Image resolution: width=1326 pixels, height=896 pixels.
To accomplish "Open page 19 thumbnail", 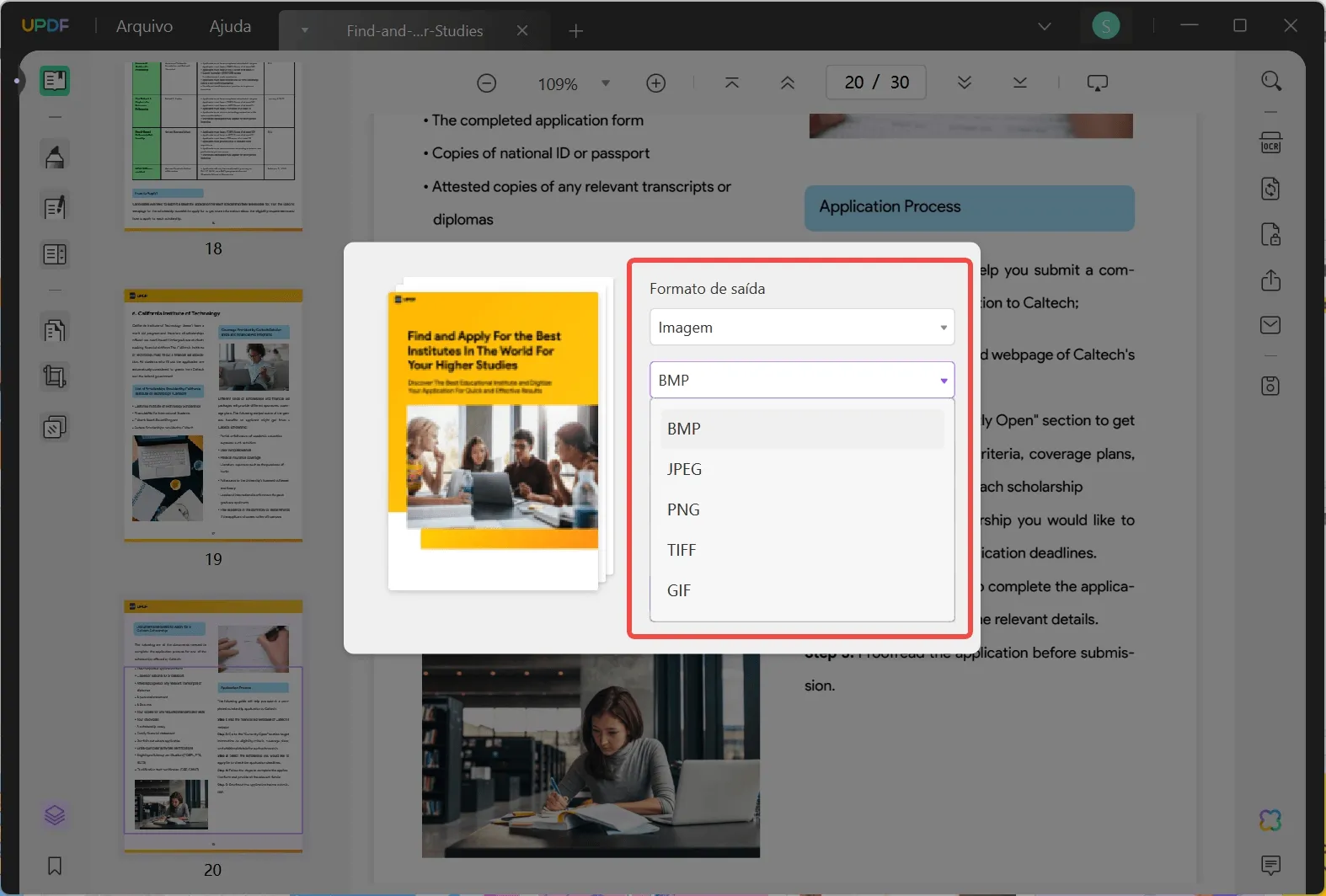I will (x=213, y=415).
